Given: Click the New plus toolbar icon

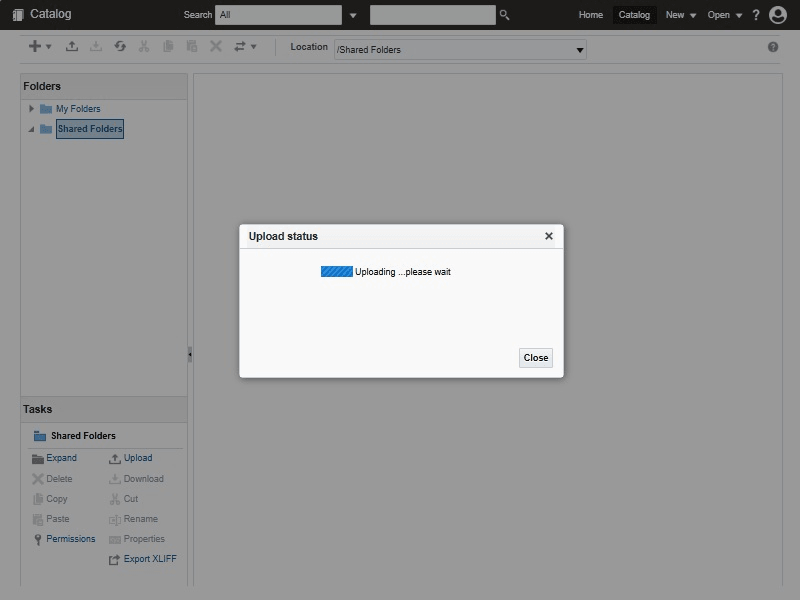Looking at the screenshot, I should tap(35, 46).
